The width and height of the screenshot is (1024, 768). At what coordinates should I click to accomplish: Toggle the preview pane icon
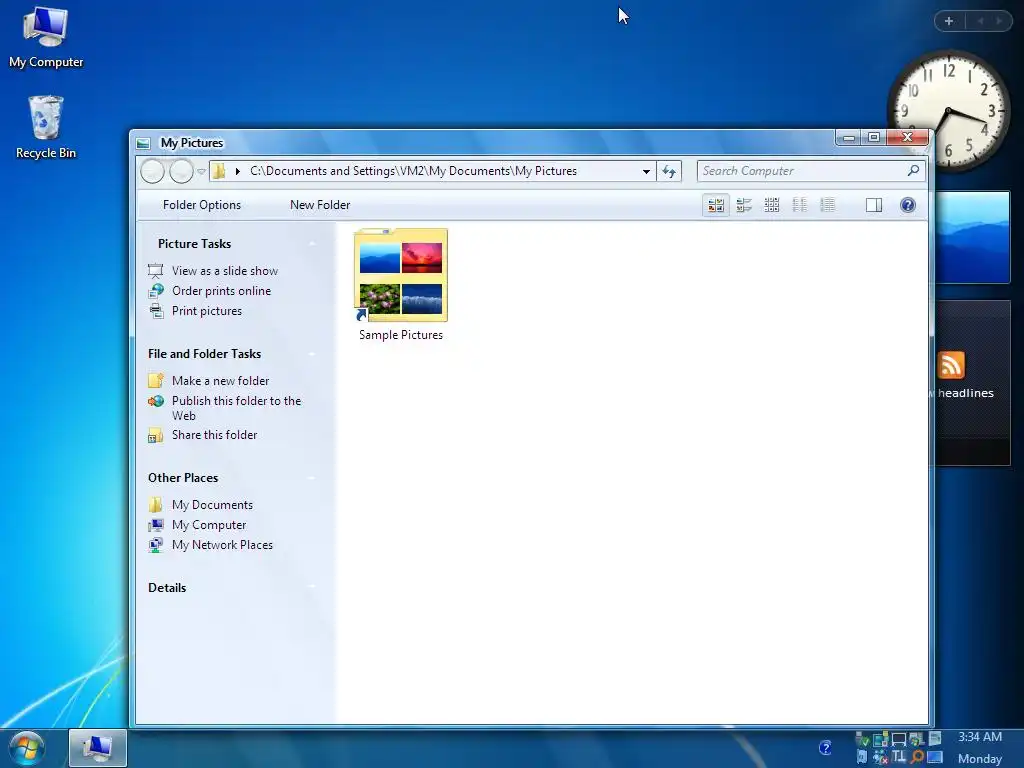coord(874,205)
